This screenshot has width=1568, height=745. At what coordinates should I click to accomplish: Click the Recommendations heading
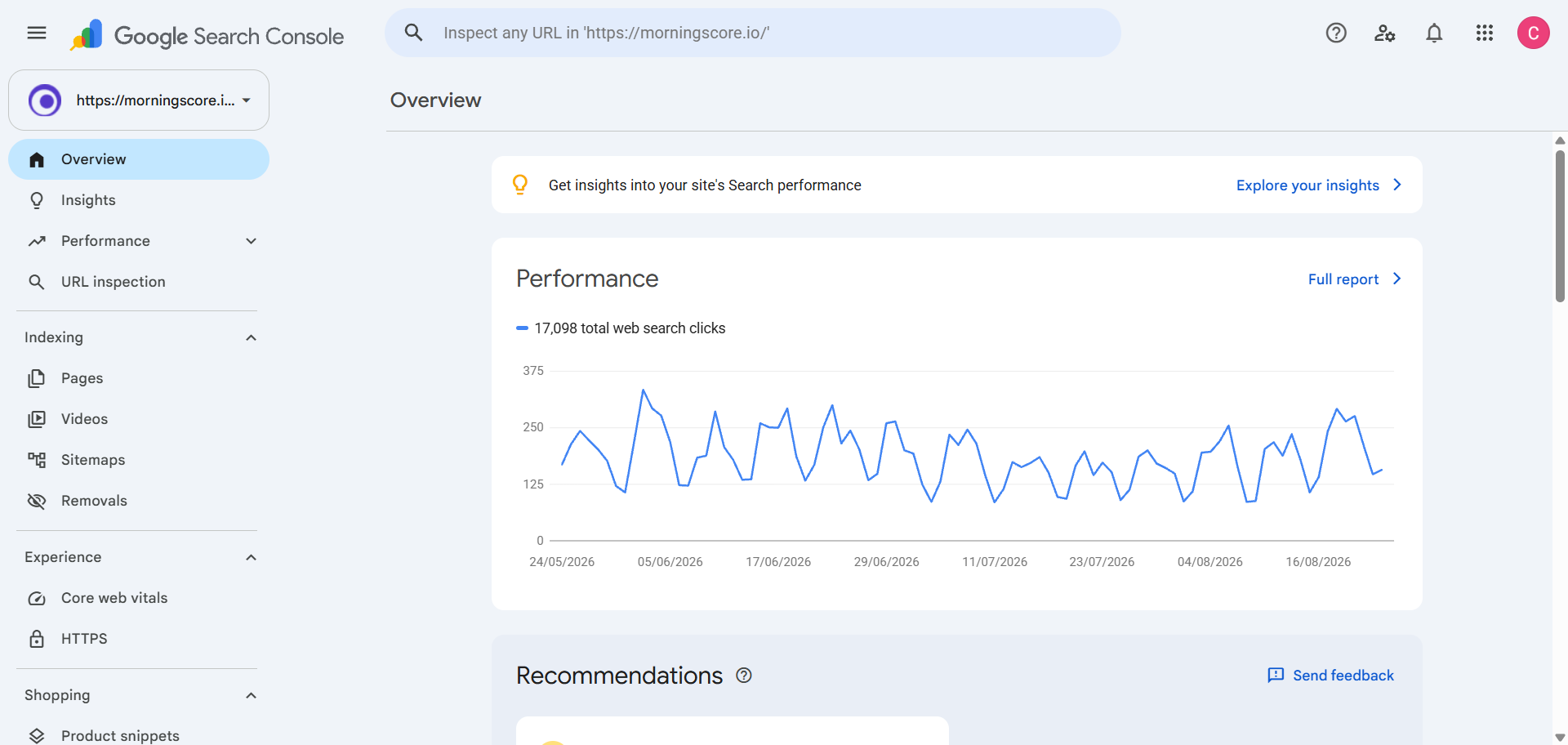(x=619, y=676)
